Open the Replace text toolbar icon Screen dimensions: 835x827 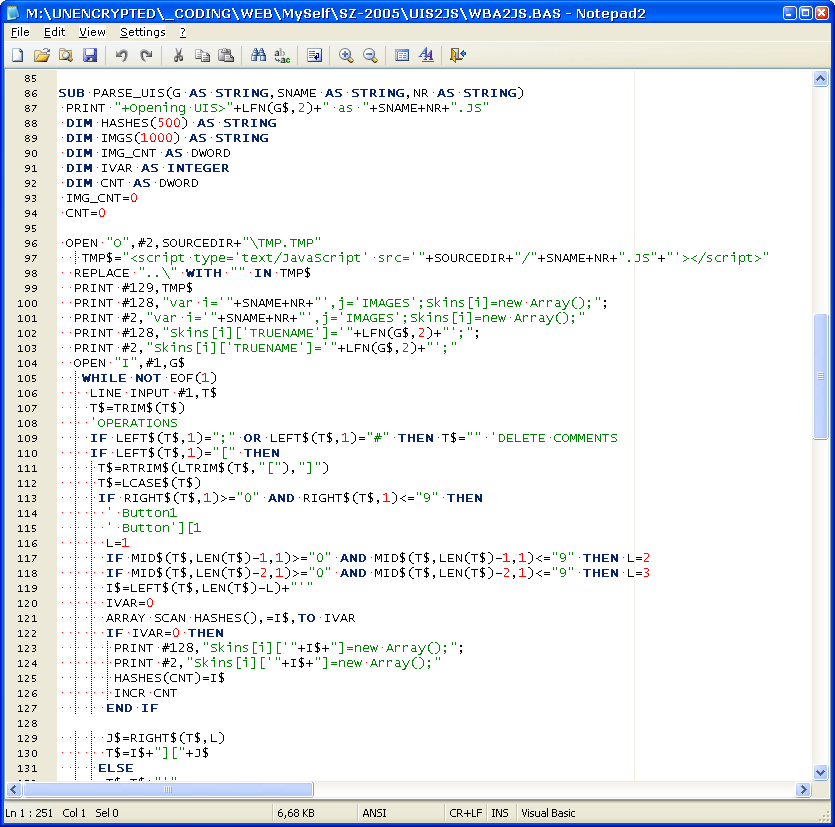coord(282,55)
